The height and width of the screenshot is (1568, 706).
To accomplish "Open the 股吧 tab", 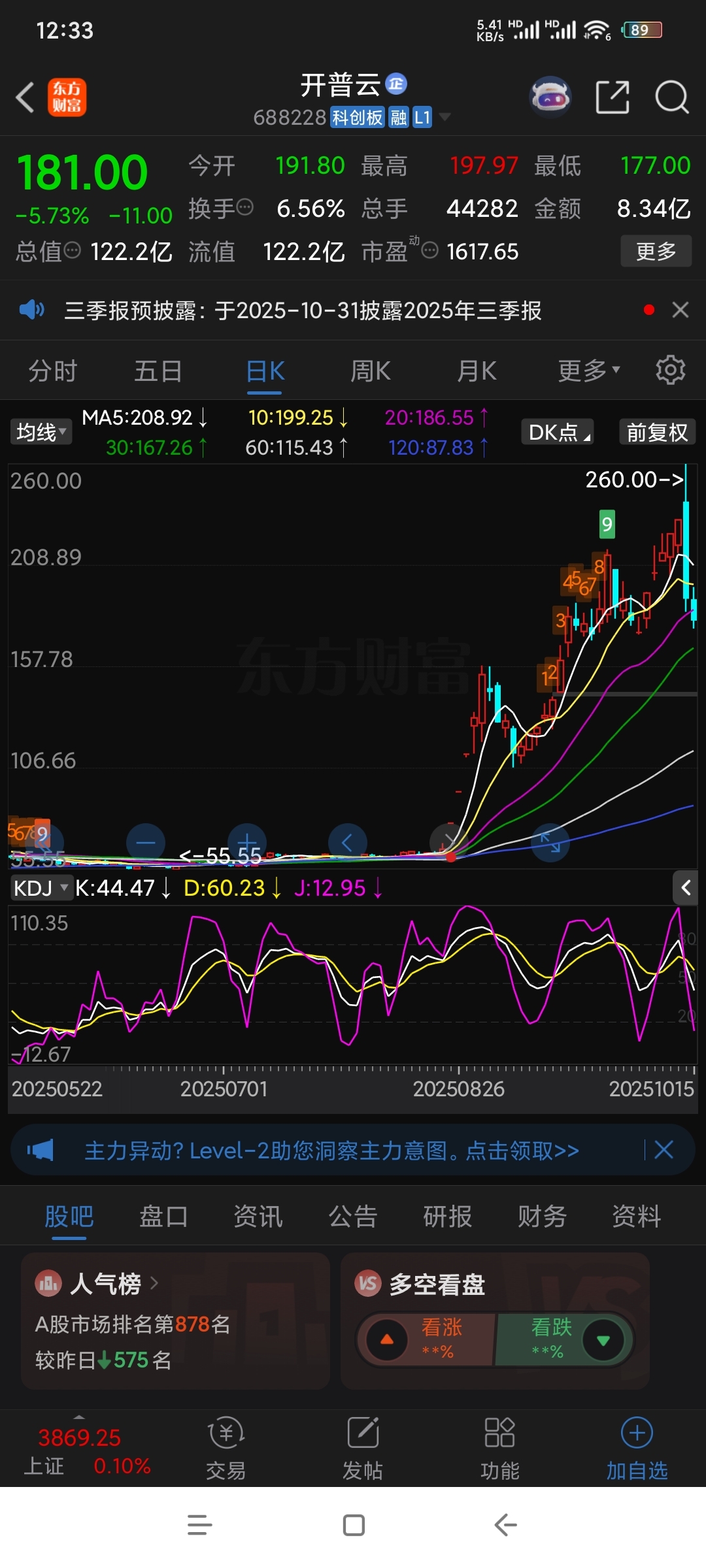I will pyautogui.click(x=69, y=1217).
